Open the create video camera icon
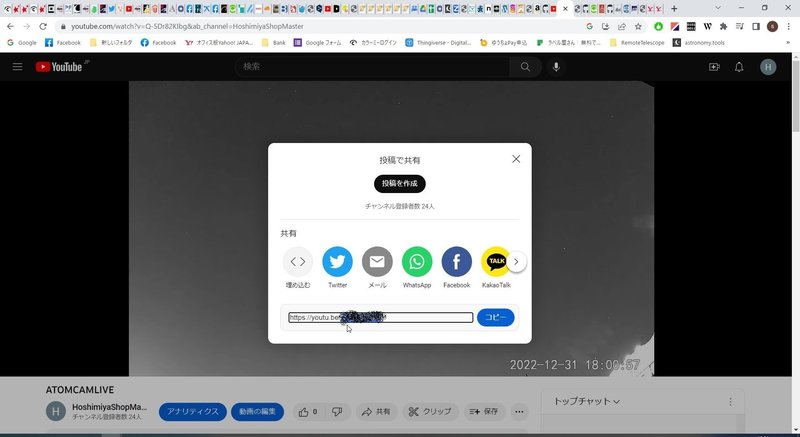Image resolution: width=800 pixels, height=437 pixels. (714, 67)
